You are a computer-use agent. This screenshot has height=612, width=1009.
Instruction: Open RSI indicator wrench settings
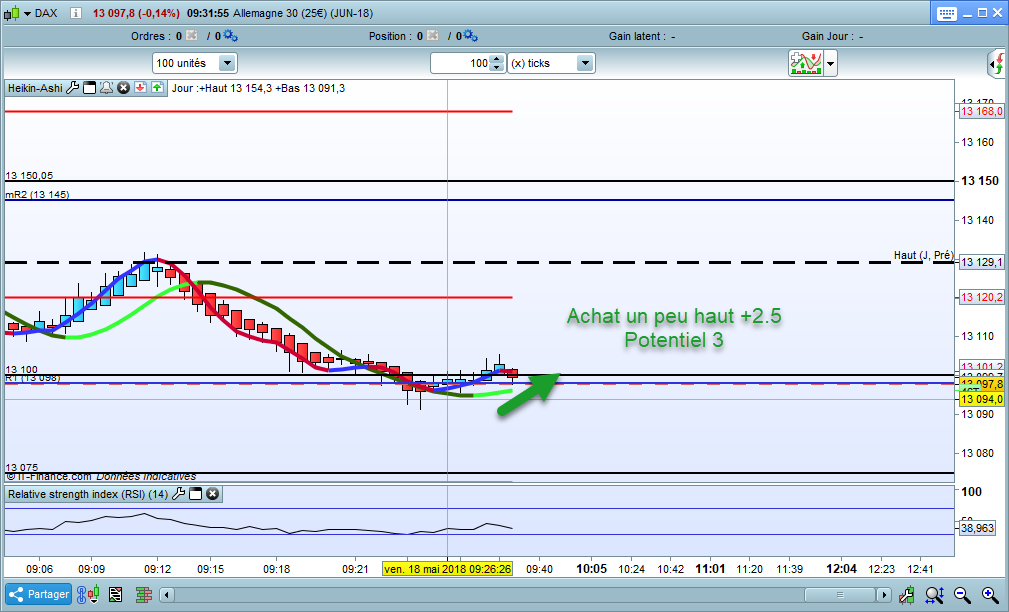pyautogui.click(x=179, y=494)
